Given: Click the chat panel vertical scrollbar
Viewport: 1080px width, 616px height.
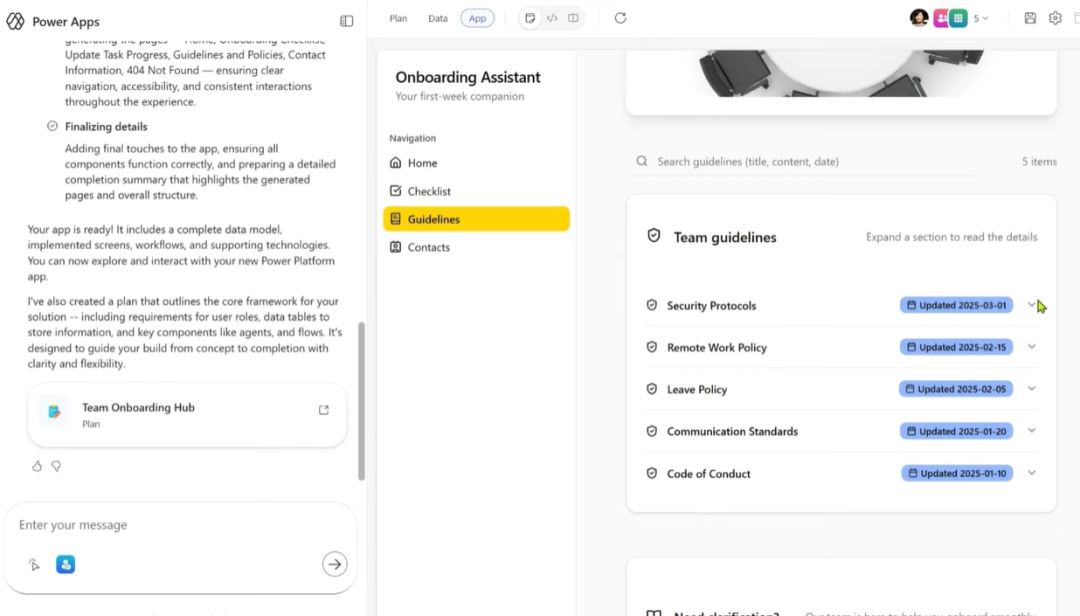Looking at the screenshot, I should click(x=361, y=400).
